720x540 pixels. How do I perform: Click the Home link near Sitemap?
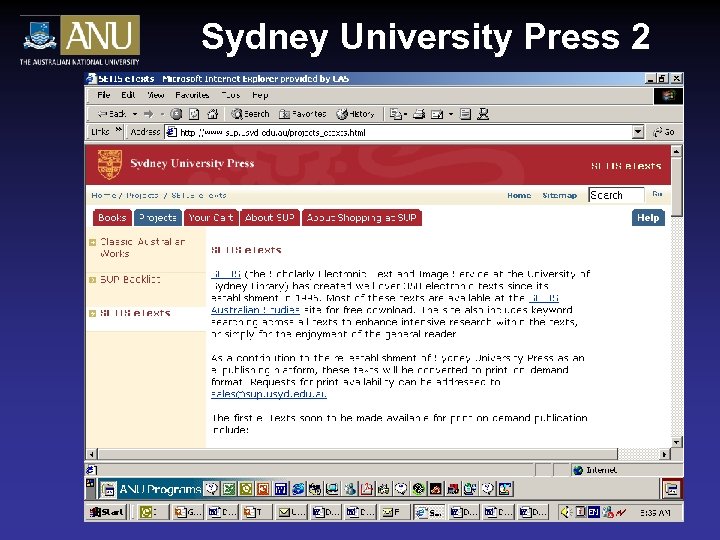(x=519, y=195)
